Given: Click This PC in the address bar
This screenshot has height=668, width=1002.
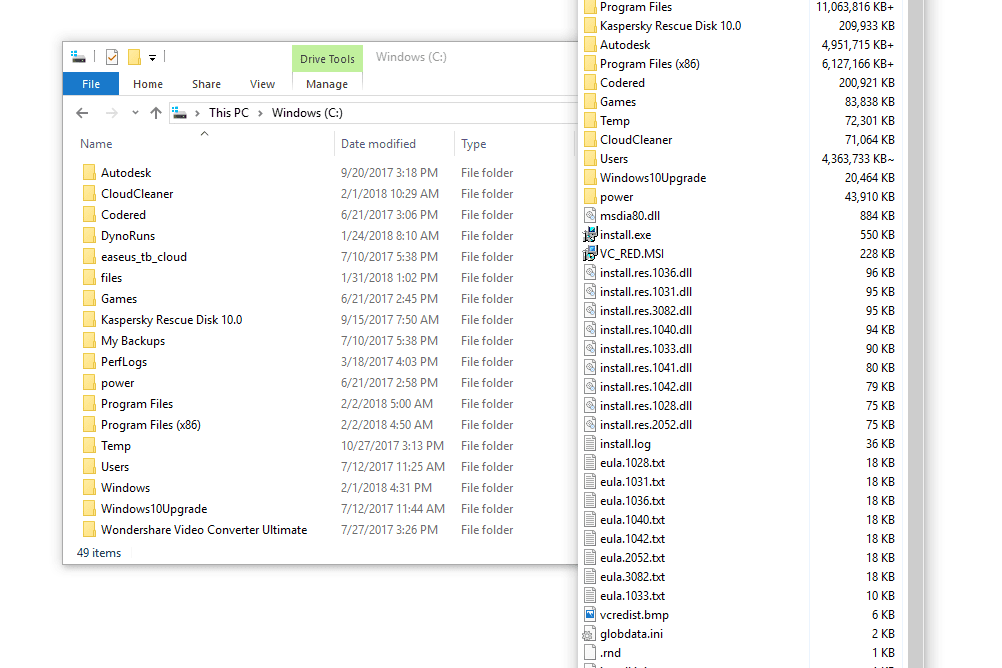Looking at the screenshot, I should pos(229,113).
